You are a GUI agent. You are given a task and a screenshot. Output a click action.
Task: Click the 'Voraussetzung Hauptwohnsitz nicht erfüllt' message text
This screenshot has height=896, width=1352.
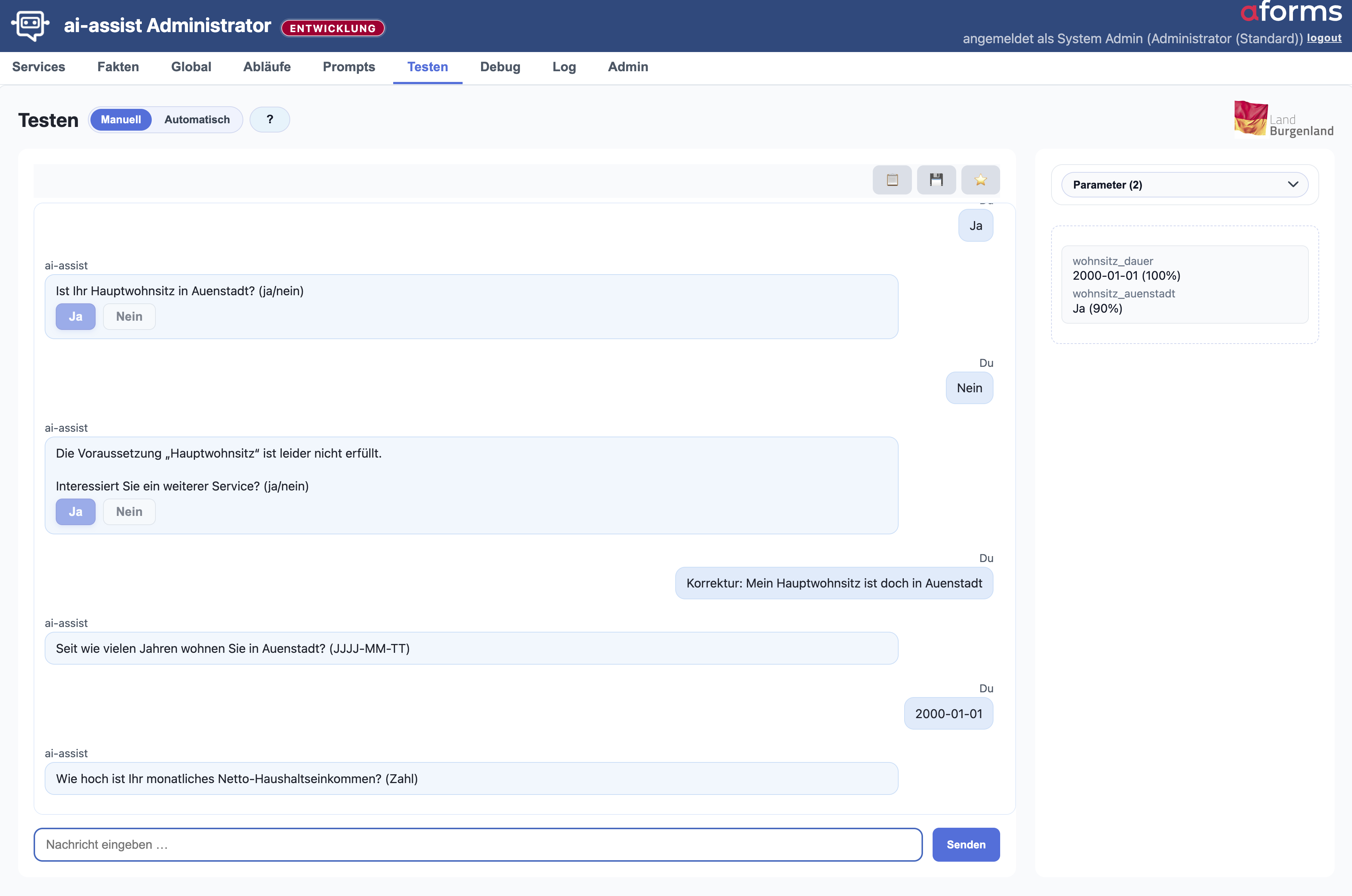[x=218, y=453]
